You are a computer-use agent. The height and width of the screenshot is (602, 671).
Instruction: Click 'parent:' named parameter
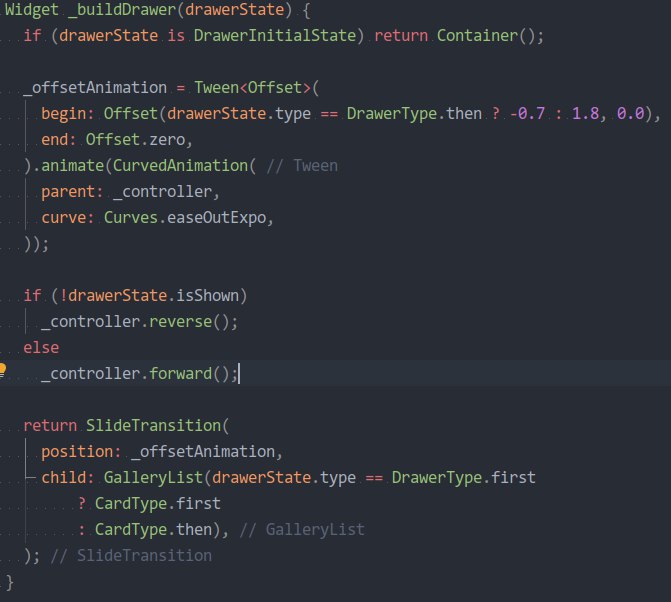(72, 192)
